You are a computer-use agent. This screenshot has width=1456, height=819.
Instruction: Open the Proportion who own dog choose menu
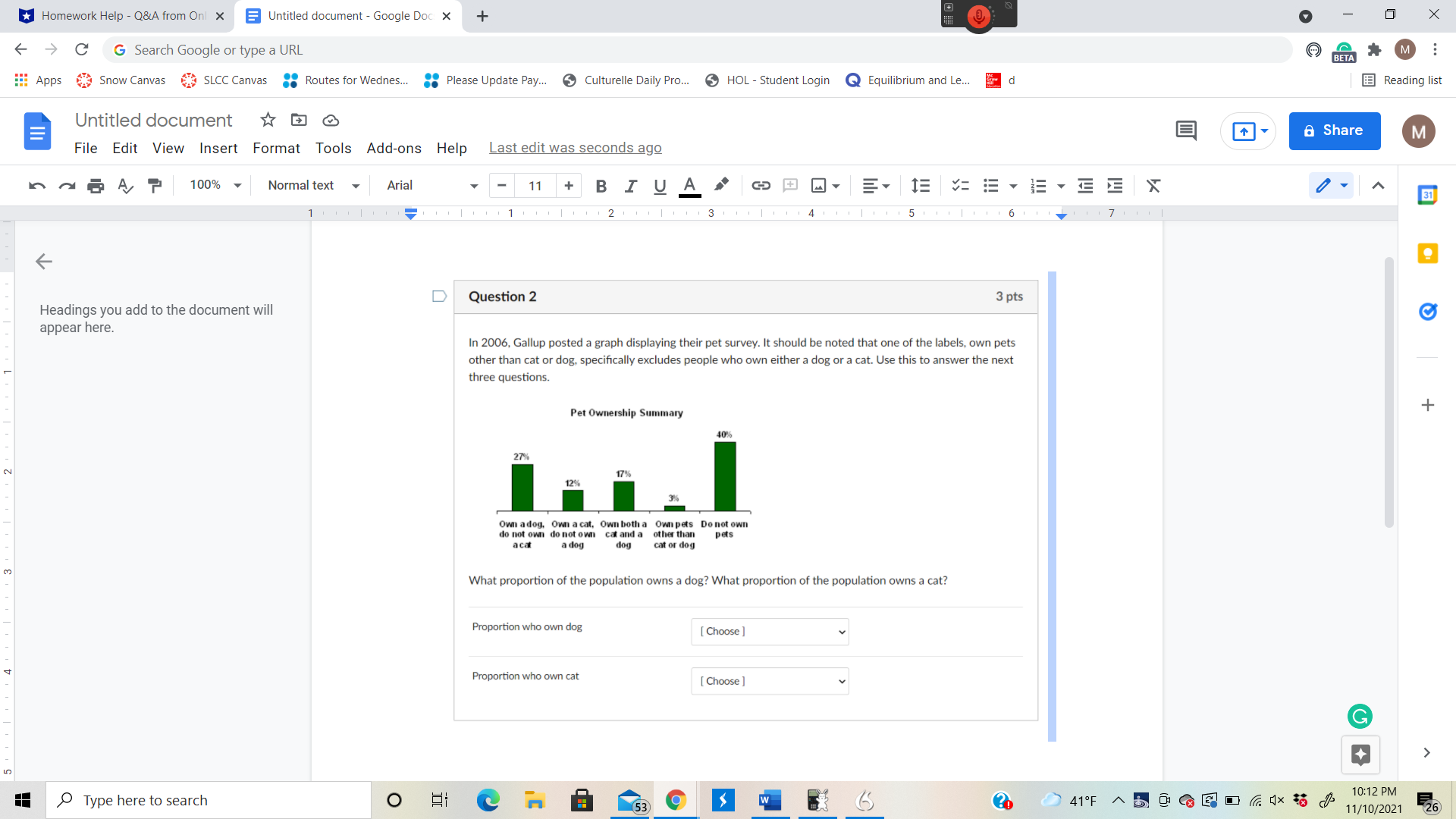pyautogui.click(x=769, y=631)
